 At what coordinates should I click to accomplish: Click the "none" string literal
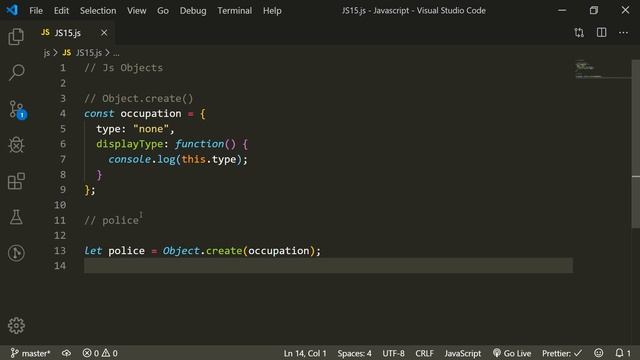[151, 129]
